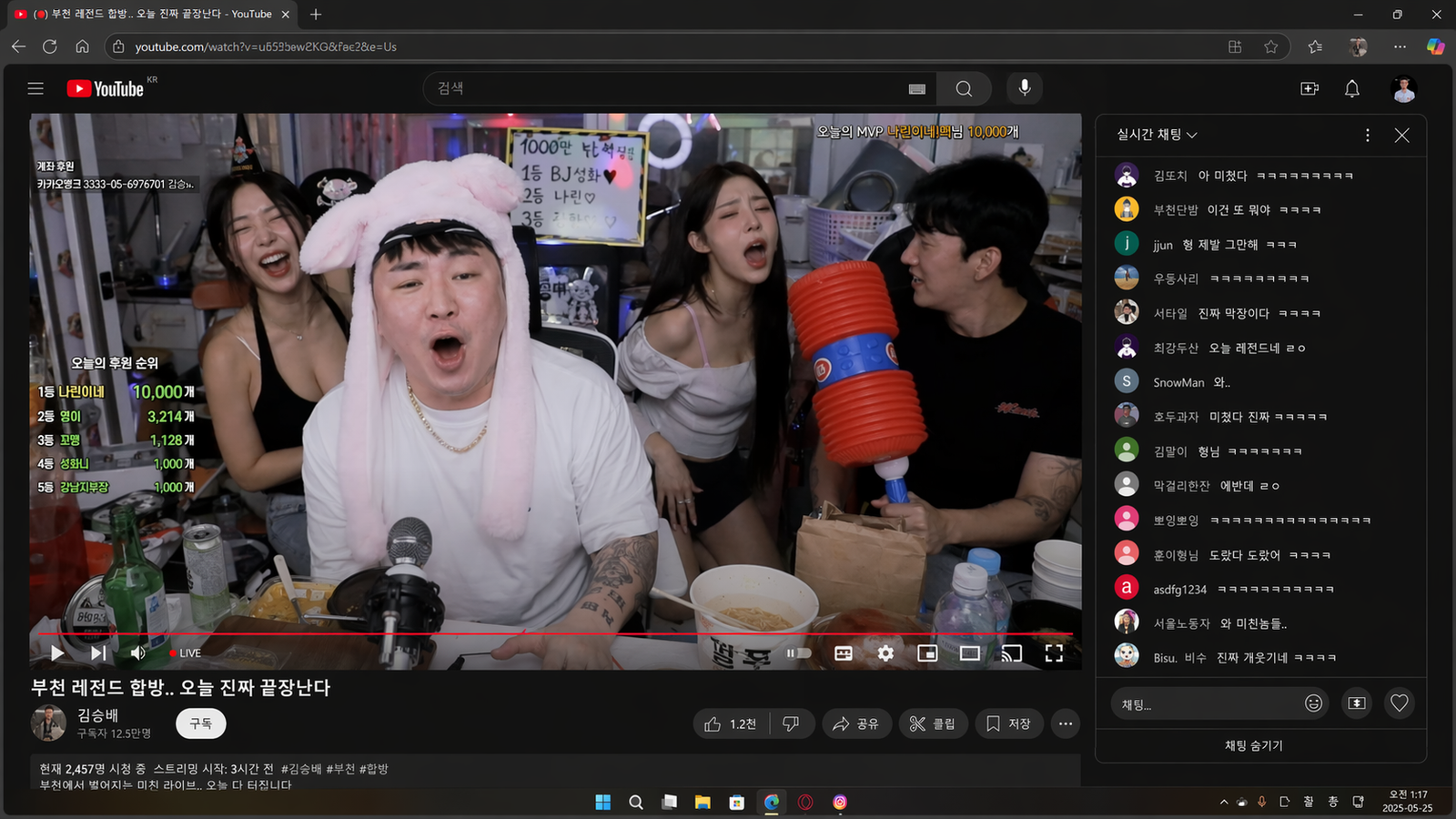Toggle subtitles on the video
Viewport: 1456px width, 819px height.
[x=844, y=653]
